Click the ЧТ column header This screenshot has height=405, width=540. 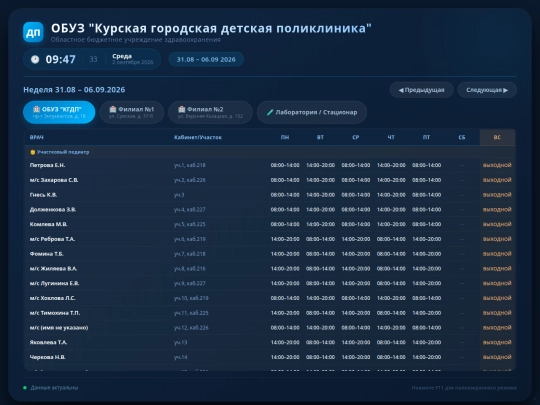click(x=391, y=137)
